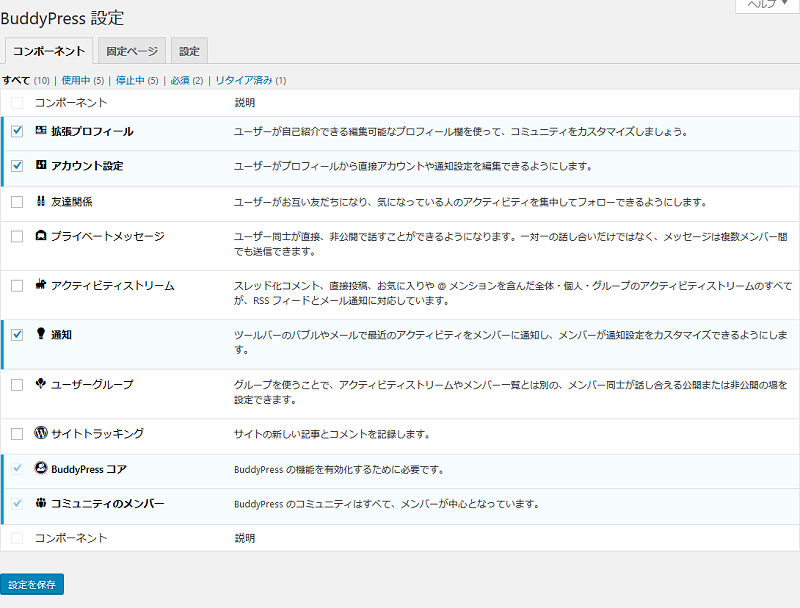Image resolution: width=800 pixels, height=608 pixels.
Task: Enable the ユーザーグループ checkbox
Action: tap(17, 385)
